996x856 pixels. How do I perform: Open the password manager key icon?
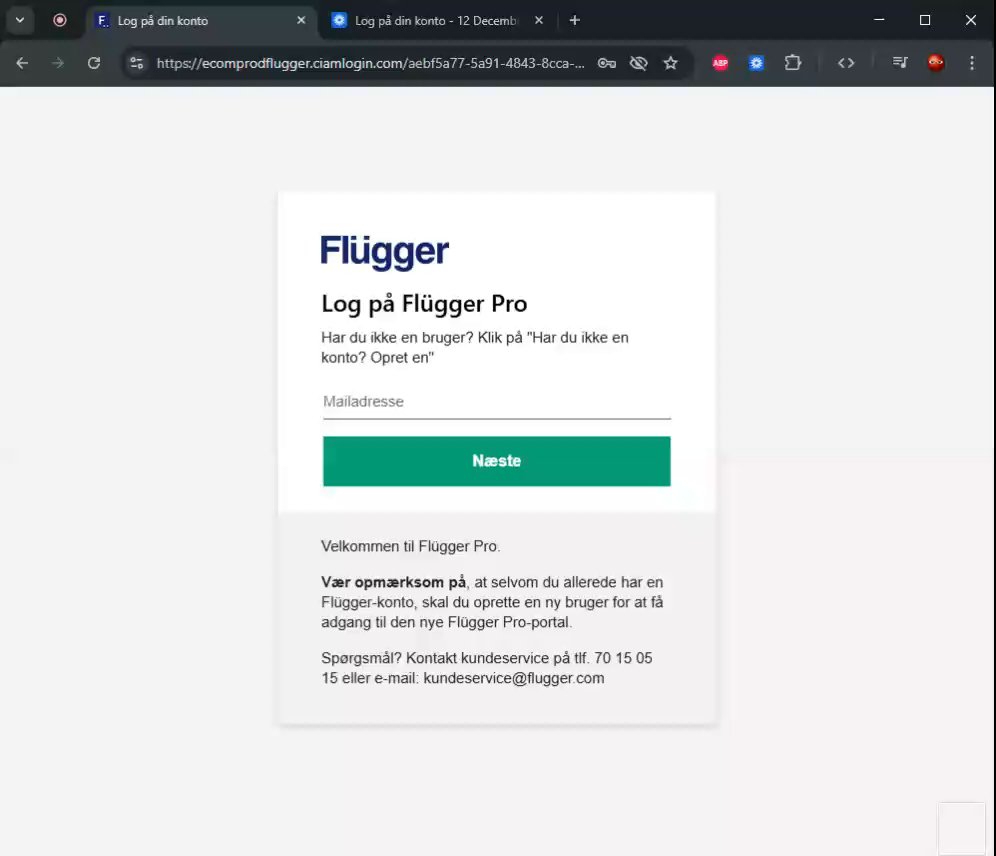(607, 63)
